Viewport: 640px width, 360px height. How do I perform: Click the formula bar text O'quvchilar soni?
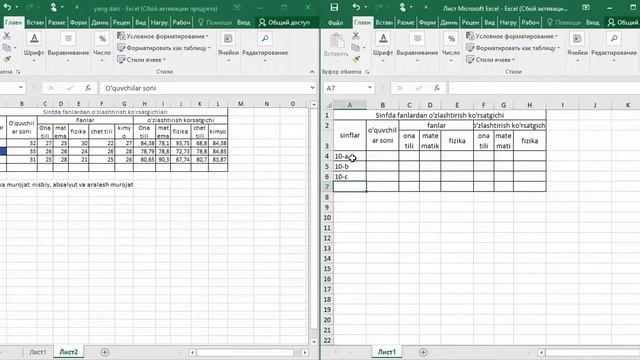point(131,88)
